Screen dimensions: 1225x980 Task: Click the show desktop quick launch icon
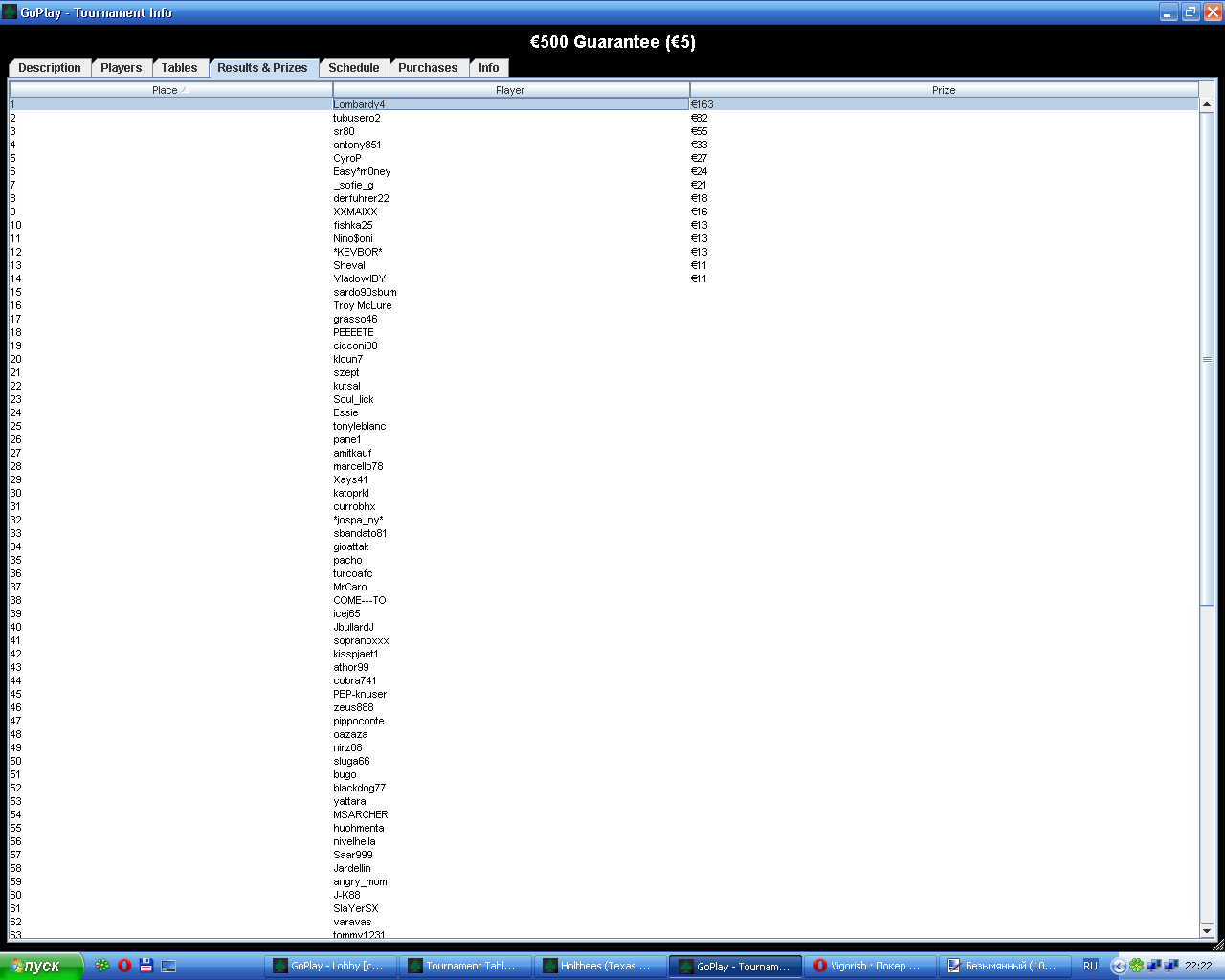(x=168, y=966)
